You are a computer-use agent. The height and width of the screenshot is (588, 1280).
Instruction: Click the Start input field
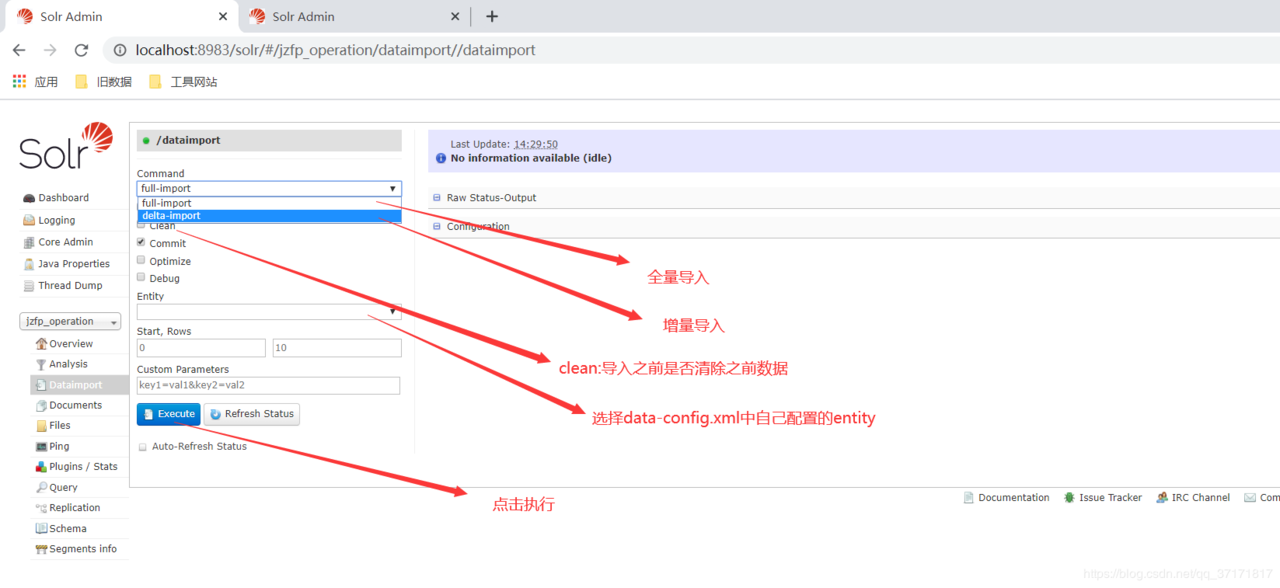201,348
